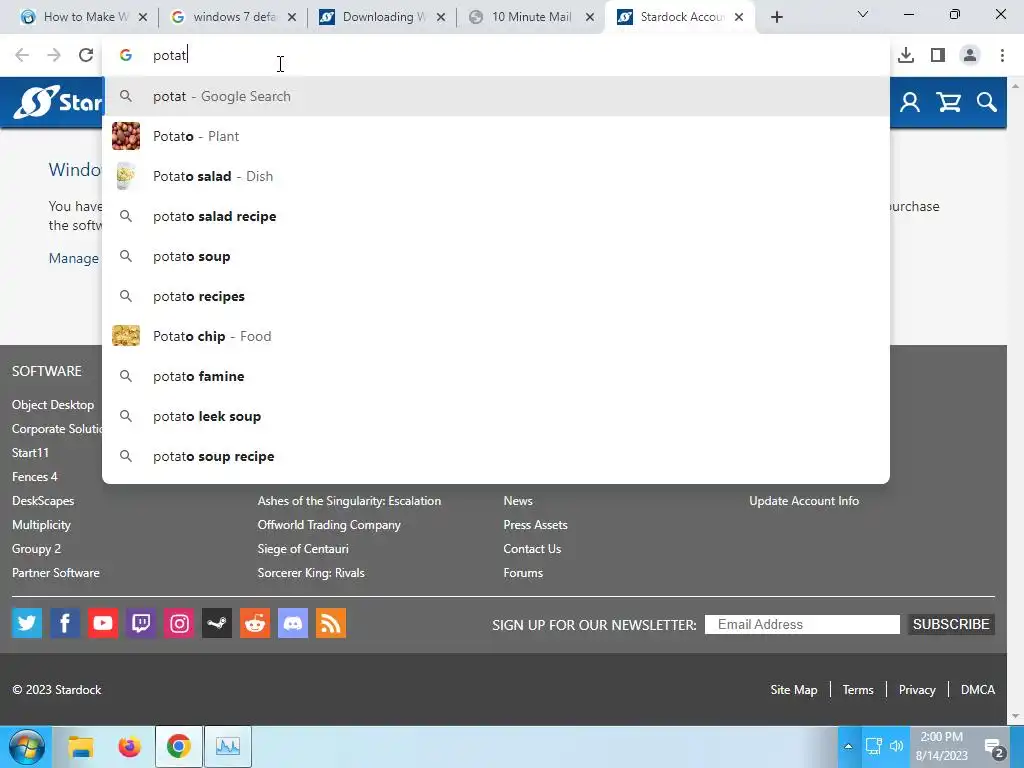Image resolution: width=1024 pixels, height=768 pixels.
Task: Select 'potato salad recipe' suggestion
Action: pyautogui.click(x=496, y=216)
